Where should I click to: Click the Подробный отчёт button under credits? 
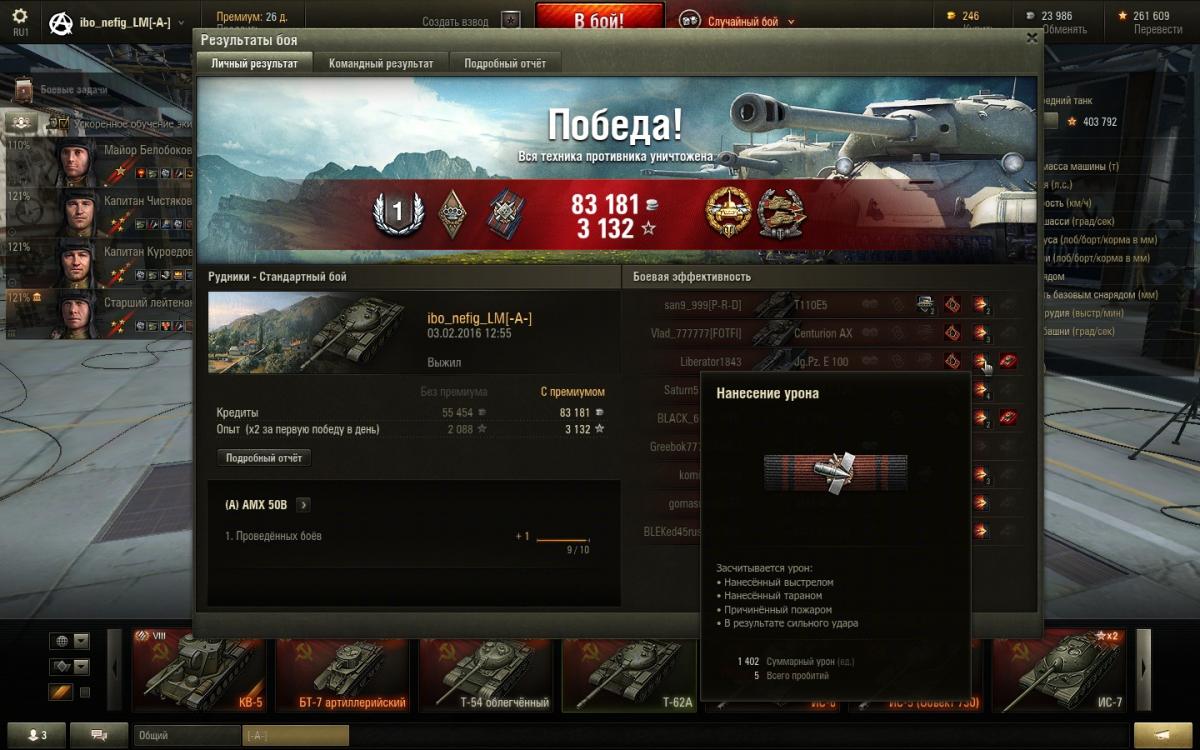click(x=264, y=458)
